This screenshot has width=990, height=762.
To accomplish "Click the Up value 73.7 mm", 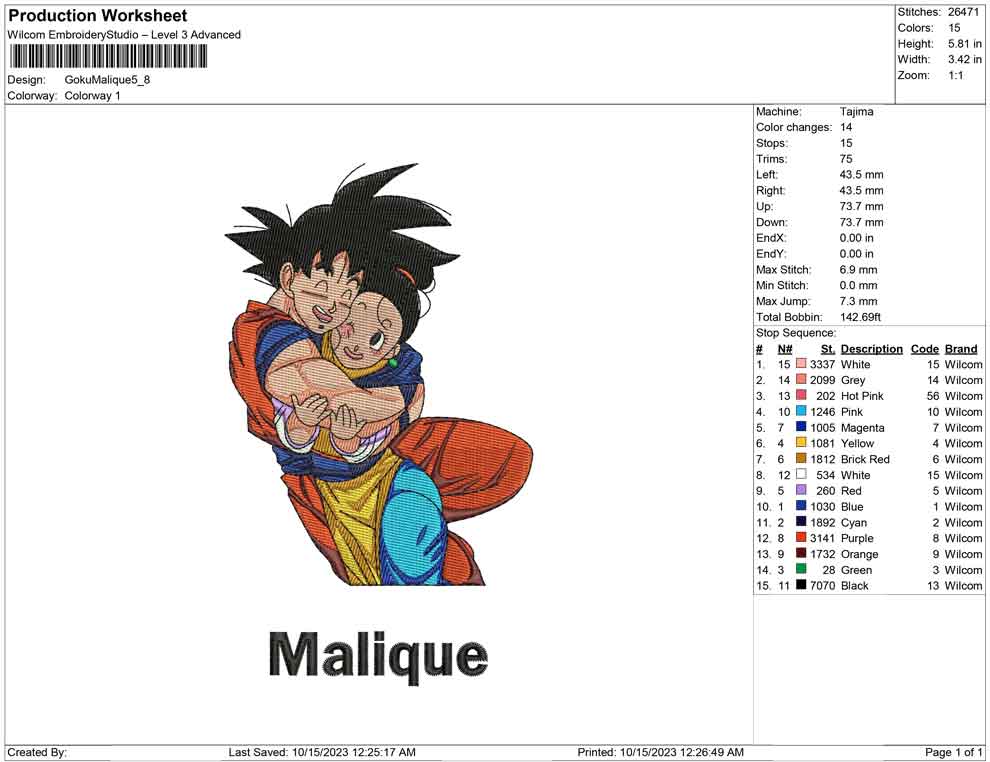I will (x=861, y=206).
